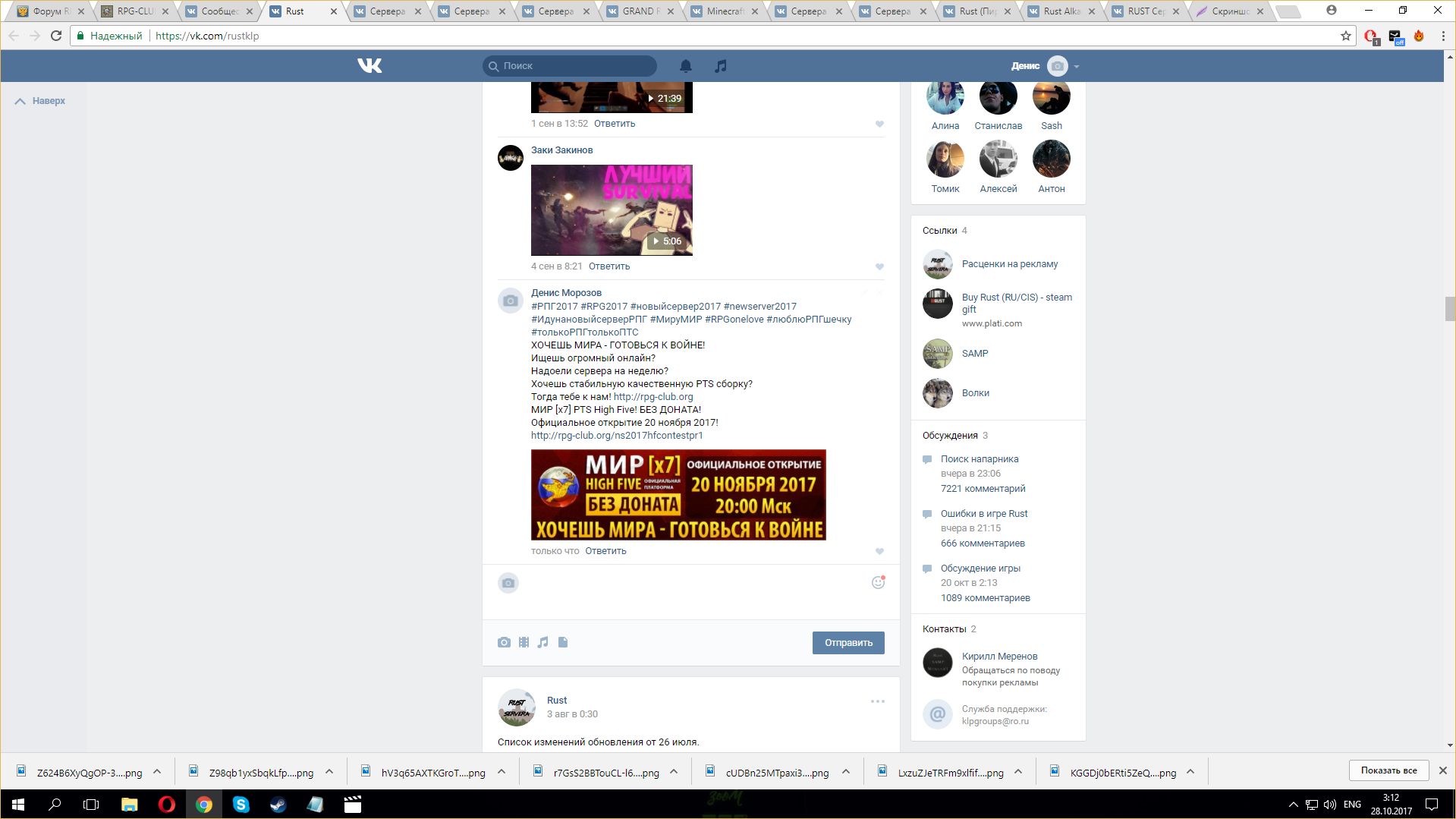Attach a document to the comment
The image size is (1456, 819).
coord(563,642)
